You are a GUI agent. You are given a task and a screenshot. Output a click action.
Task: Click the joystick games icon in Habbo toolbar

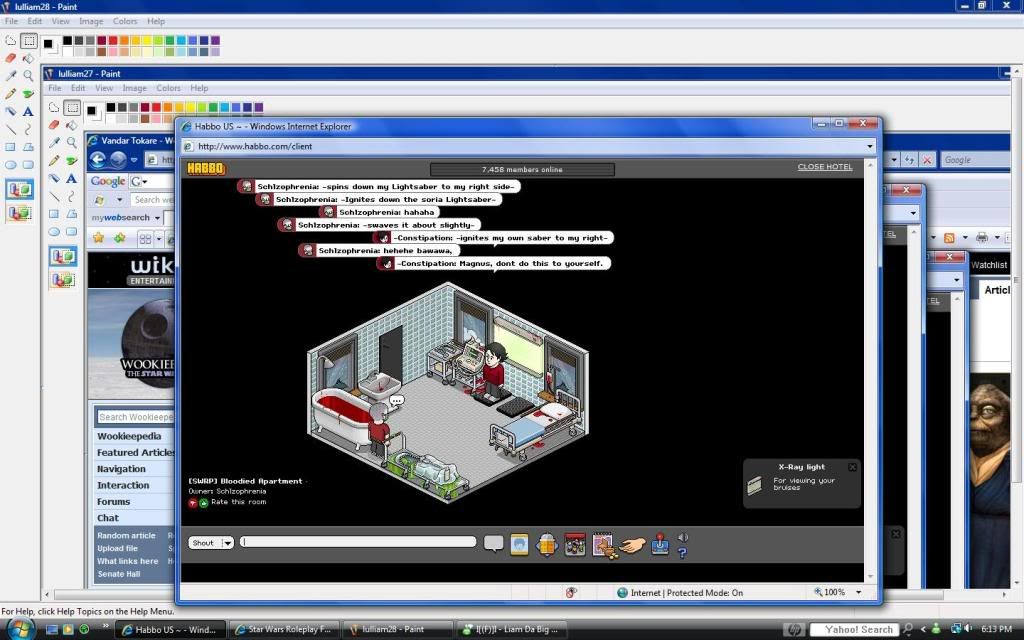click(661, 544)
